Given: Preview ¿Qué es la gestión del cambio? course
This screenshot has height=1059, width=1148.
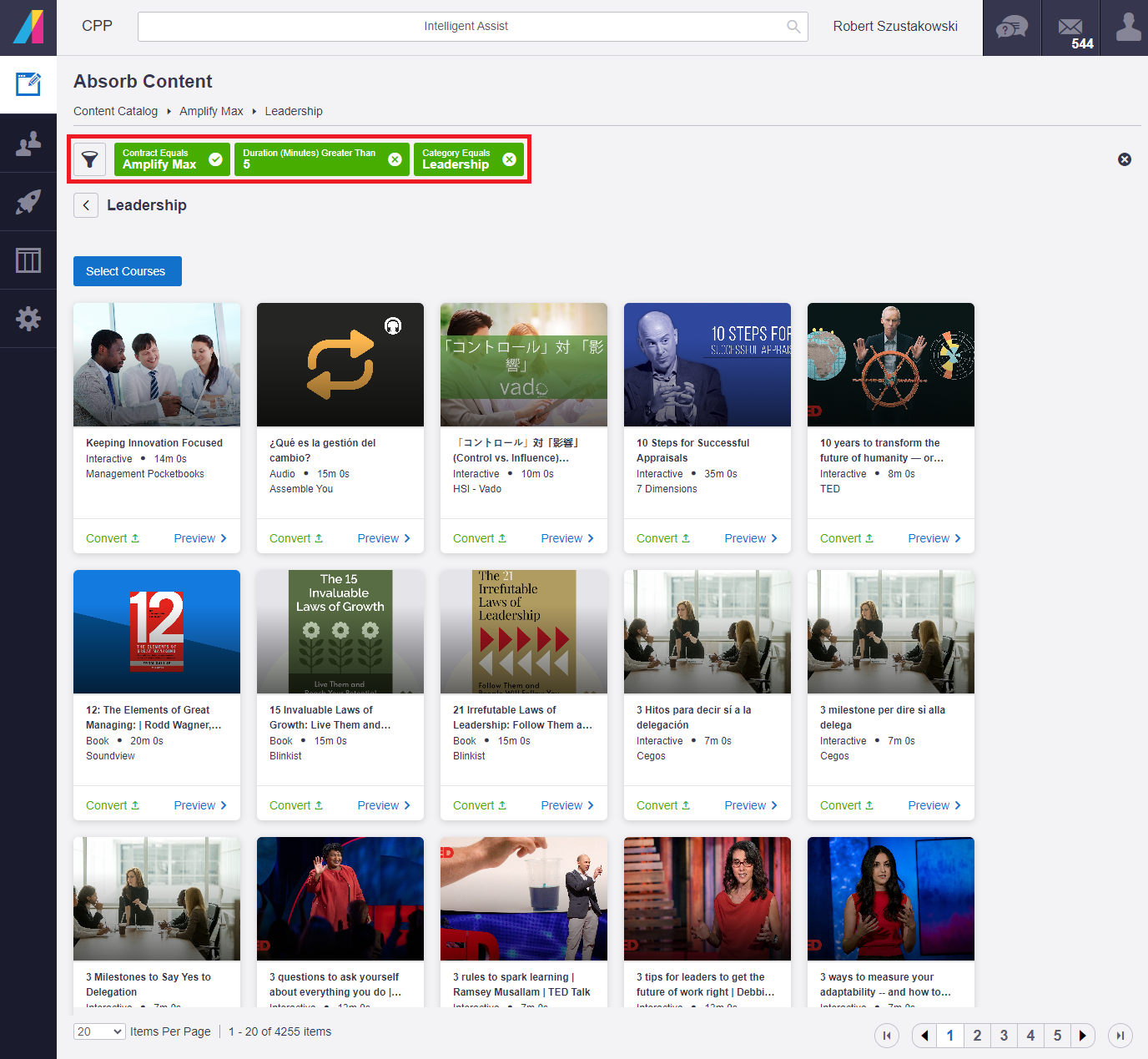Looking at the screenshot, I should [384, 538].
